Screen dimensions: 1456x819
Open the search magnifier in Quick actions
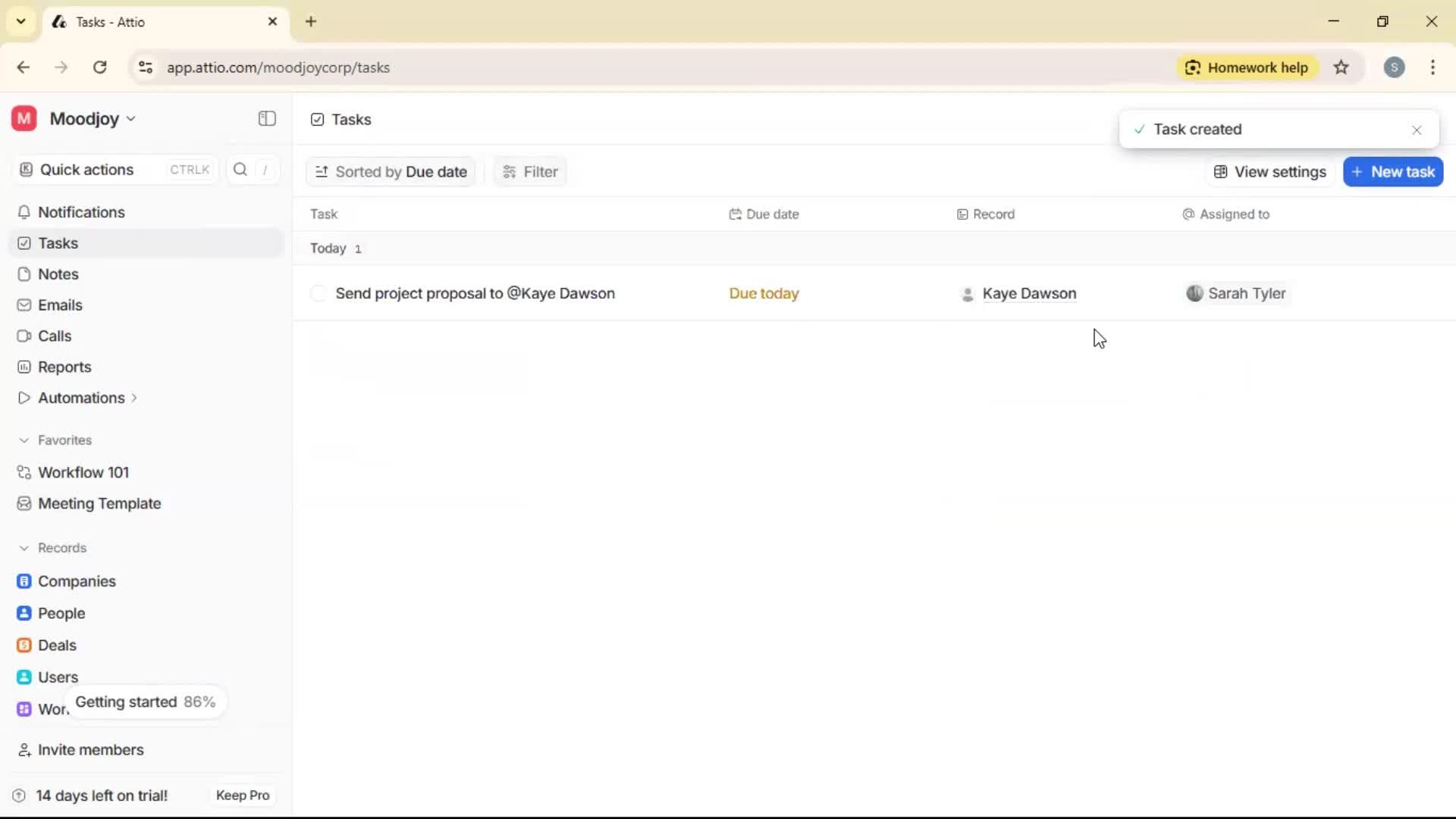pos(240,170)
